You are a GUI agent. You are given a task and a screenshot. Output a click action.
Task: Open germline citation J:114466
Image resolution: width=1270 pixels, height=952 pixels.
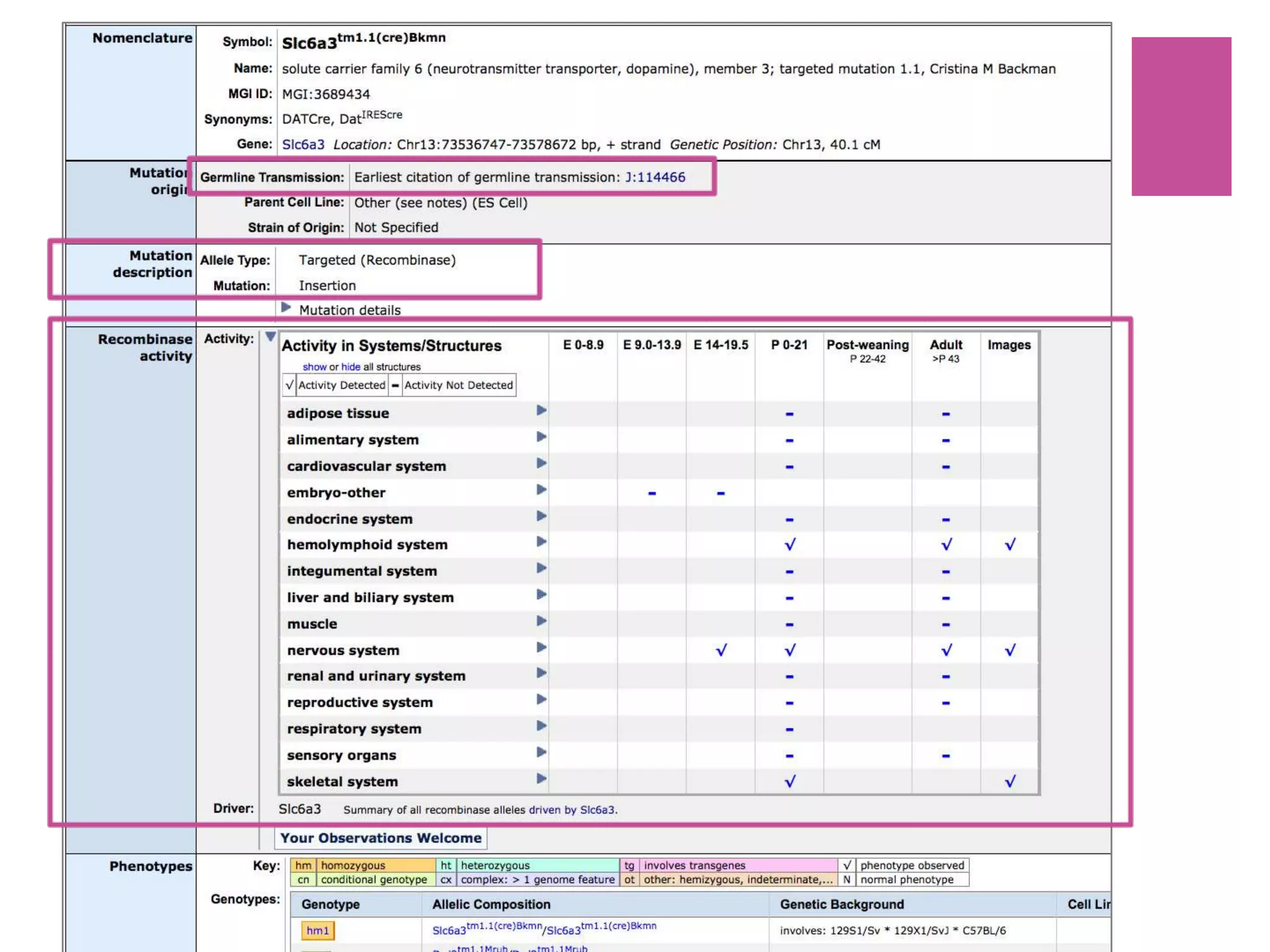(x=655, y=177)
